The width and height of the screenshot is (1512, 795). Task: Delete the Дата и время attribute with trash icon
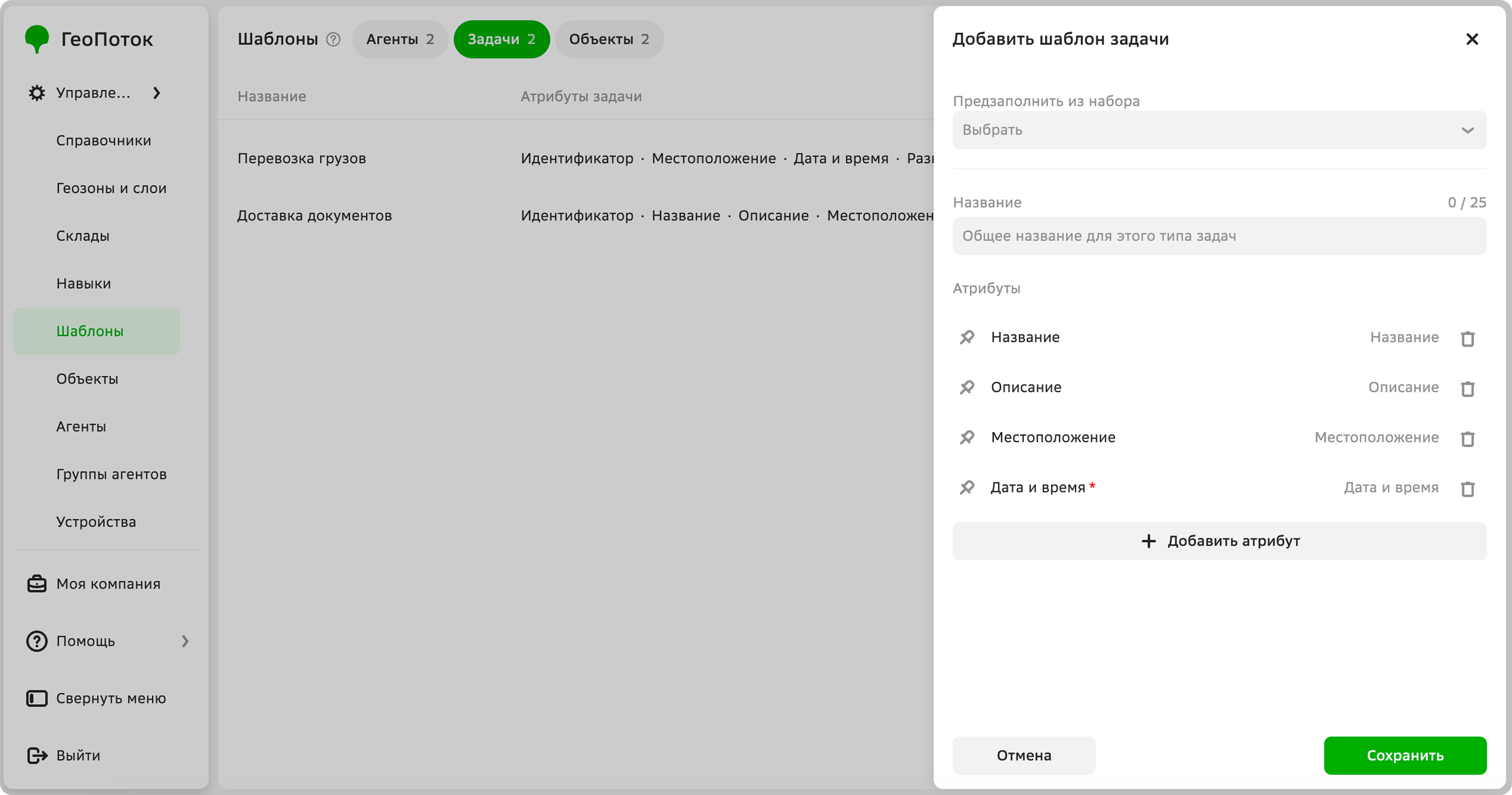(1467, 489)
